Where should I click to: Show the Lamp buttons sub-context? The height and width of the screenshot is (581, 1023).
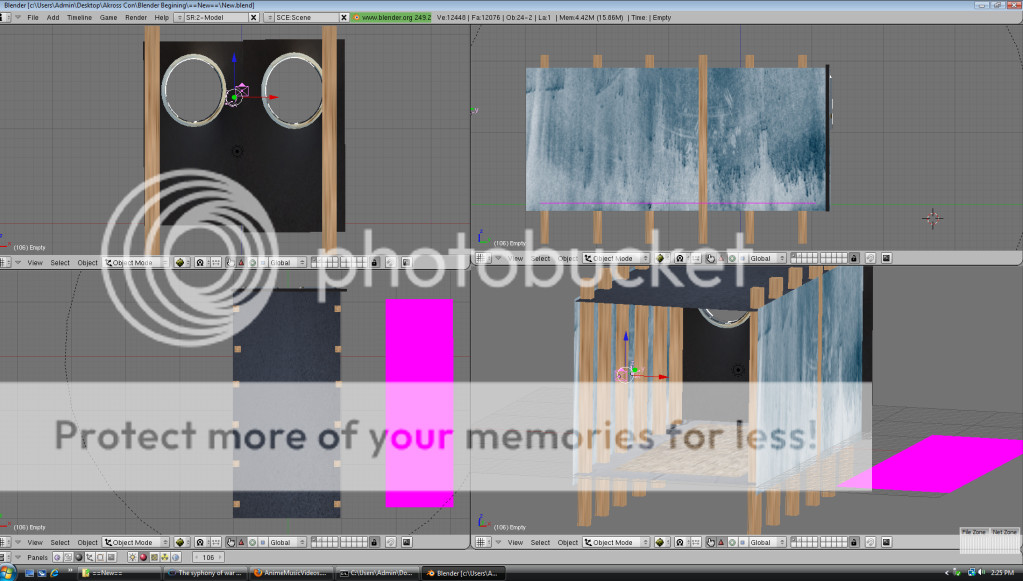(132, 558)
